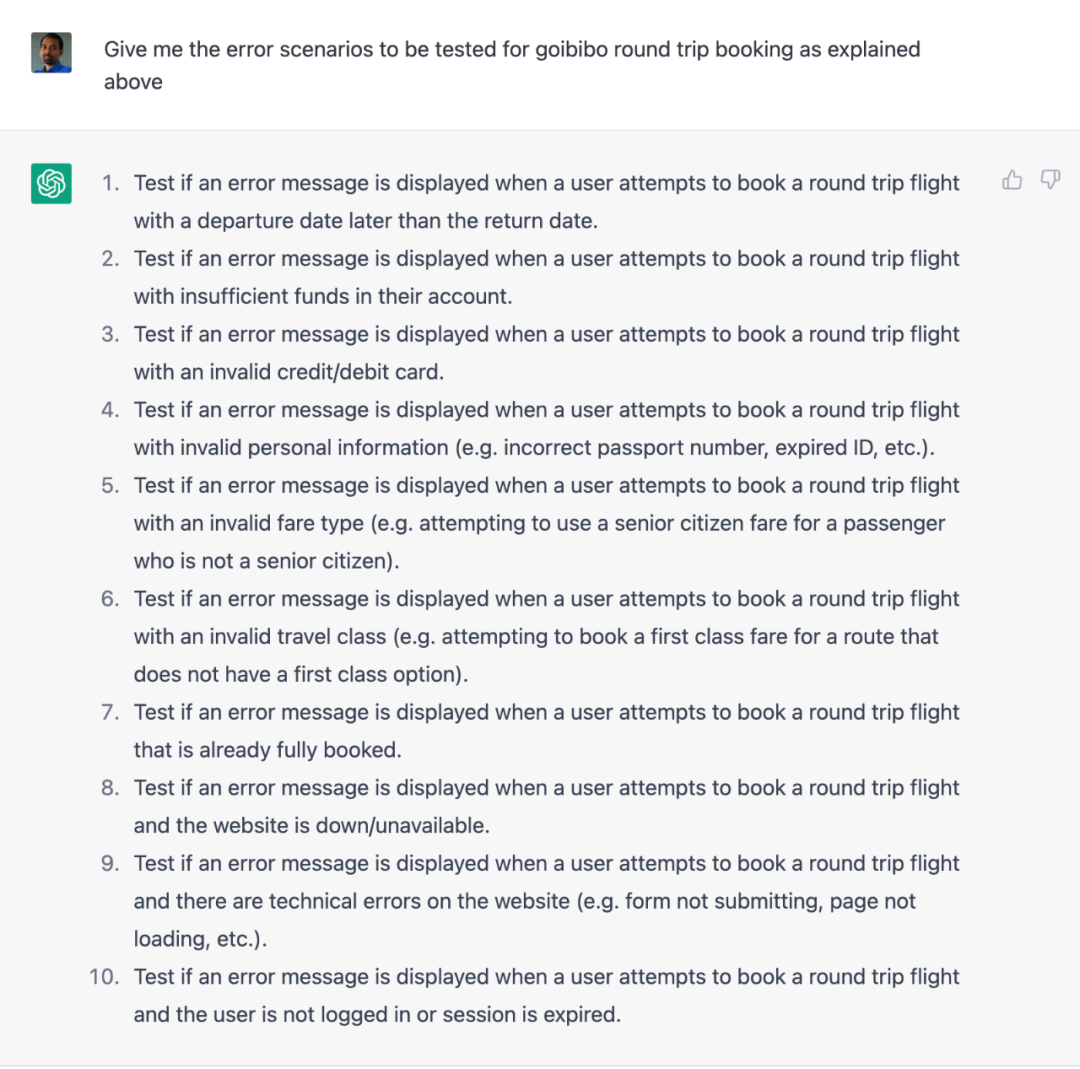Viewport: 1080px width, 1069px height.
Task: Click the thumbs down feedback icon
Action: pyautogui.click(x=1050, y=180)
